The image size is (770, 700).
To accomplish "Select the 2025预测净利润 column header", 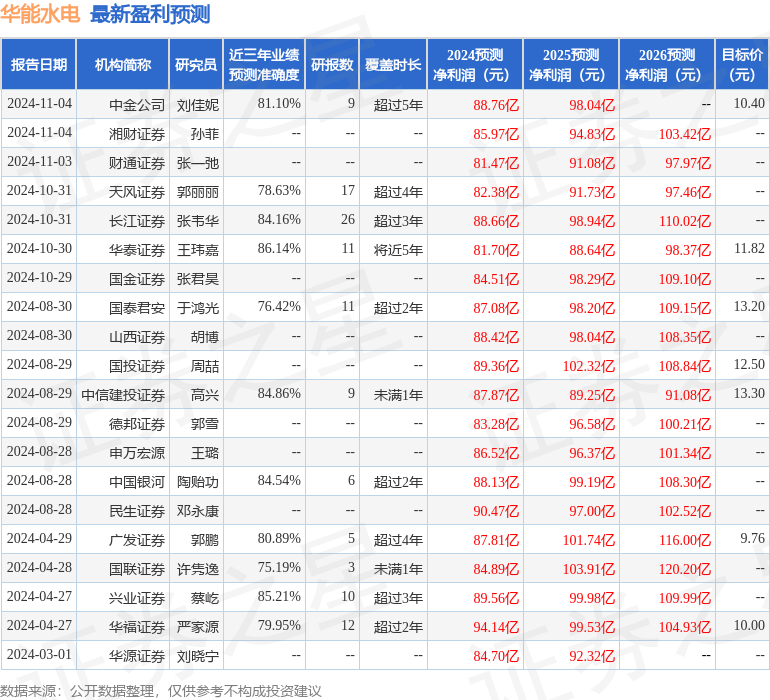I will pyautogui.click(x=571, y=64).
